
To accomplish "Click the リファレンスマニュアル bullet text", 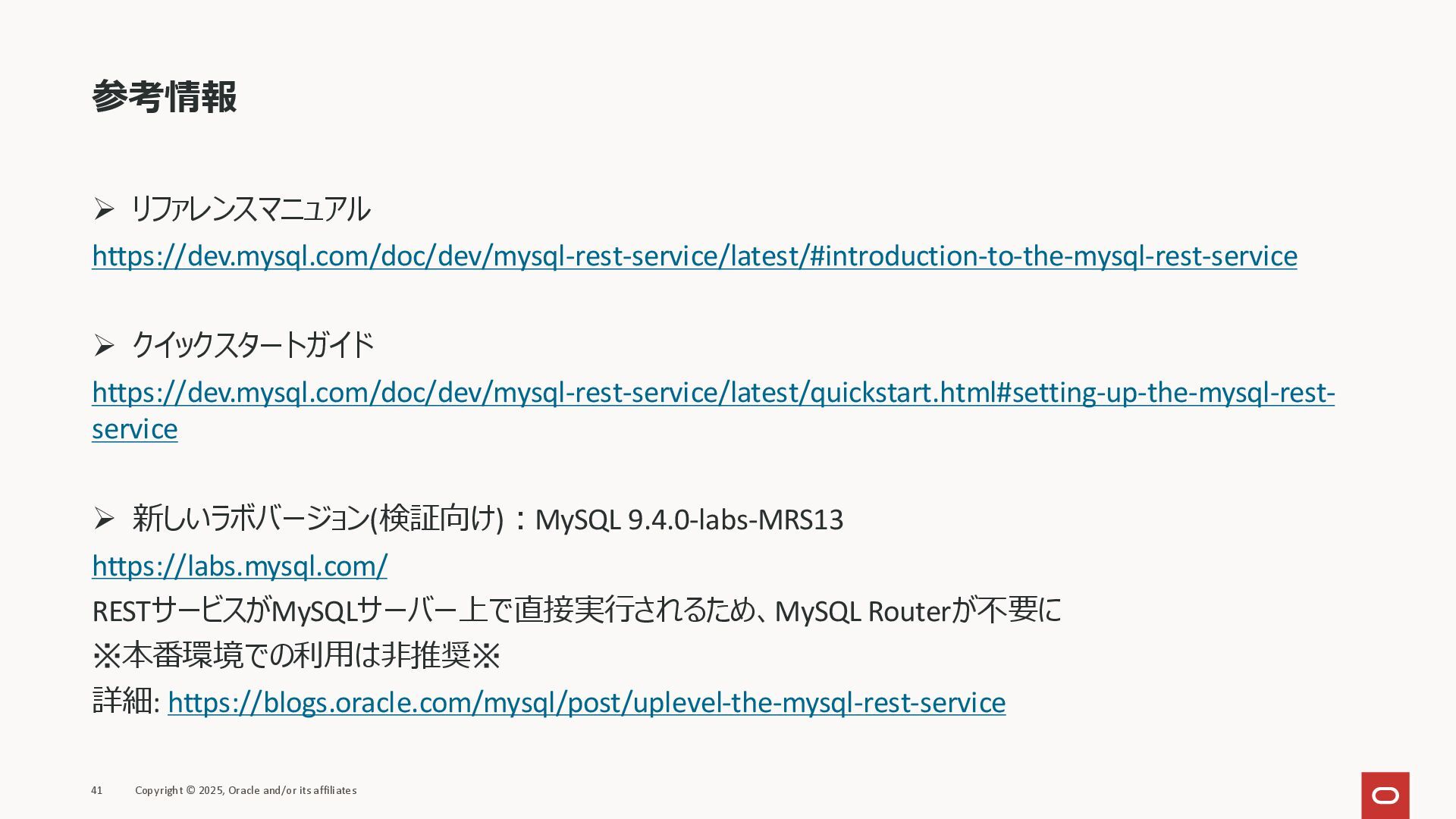I will (x=250, y=209).
